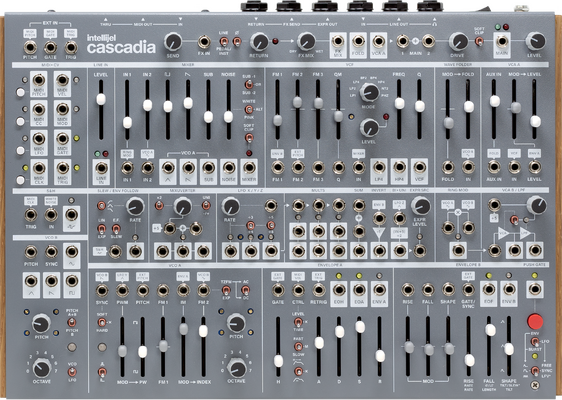
Task: Click the VCO A OCTAVE rotary knob
Action: [x=237, y=368]
